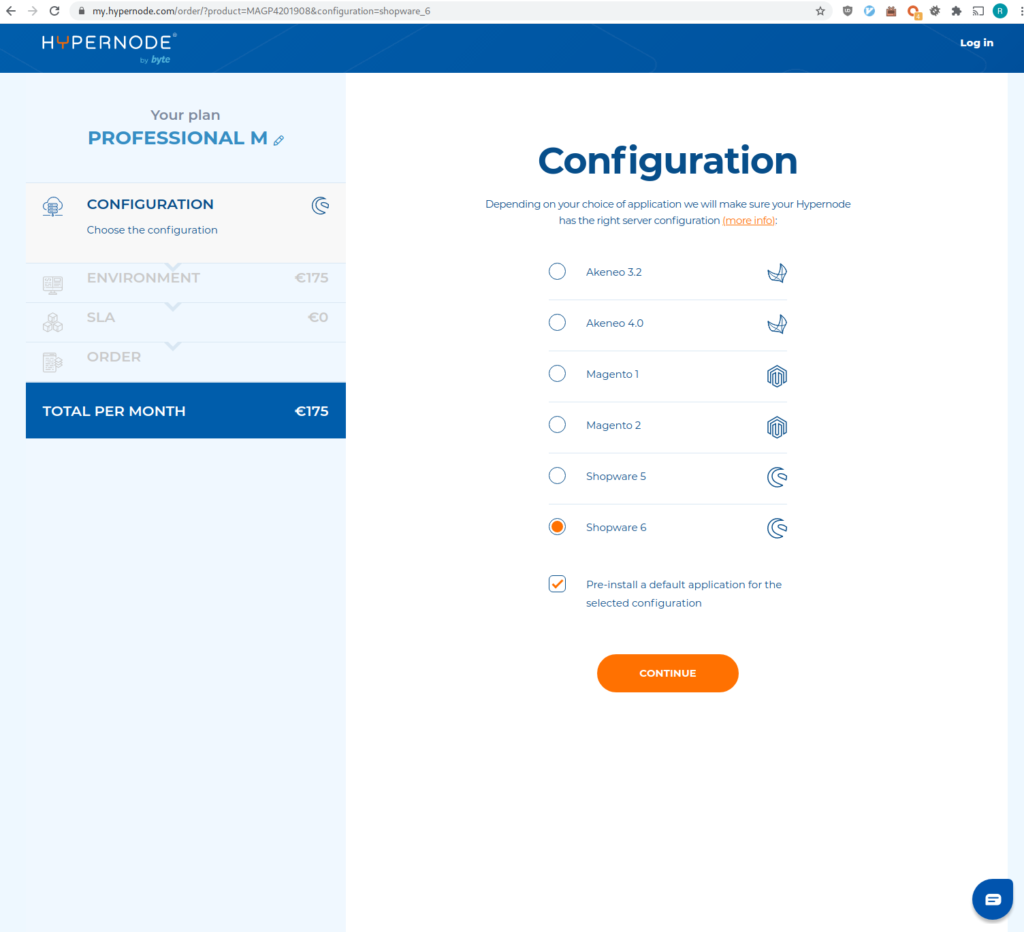The image size is (1024, 932).
Task: Bookmark this page with the star icon
Action: pyautogui.click(x=820, y=11)
